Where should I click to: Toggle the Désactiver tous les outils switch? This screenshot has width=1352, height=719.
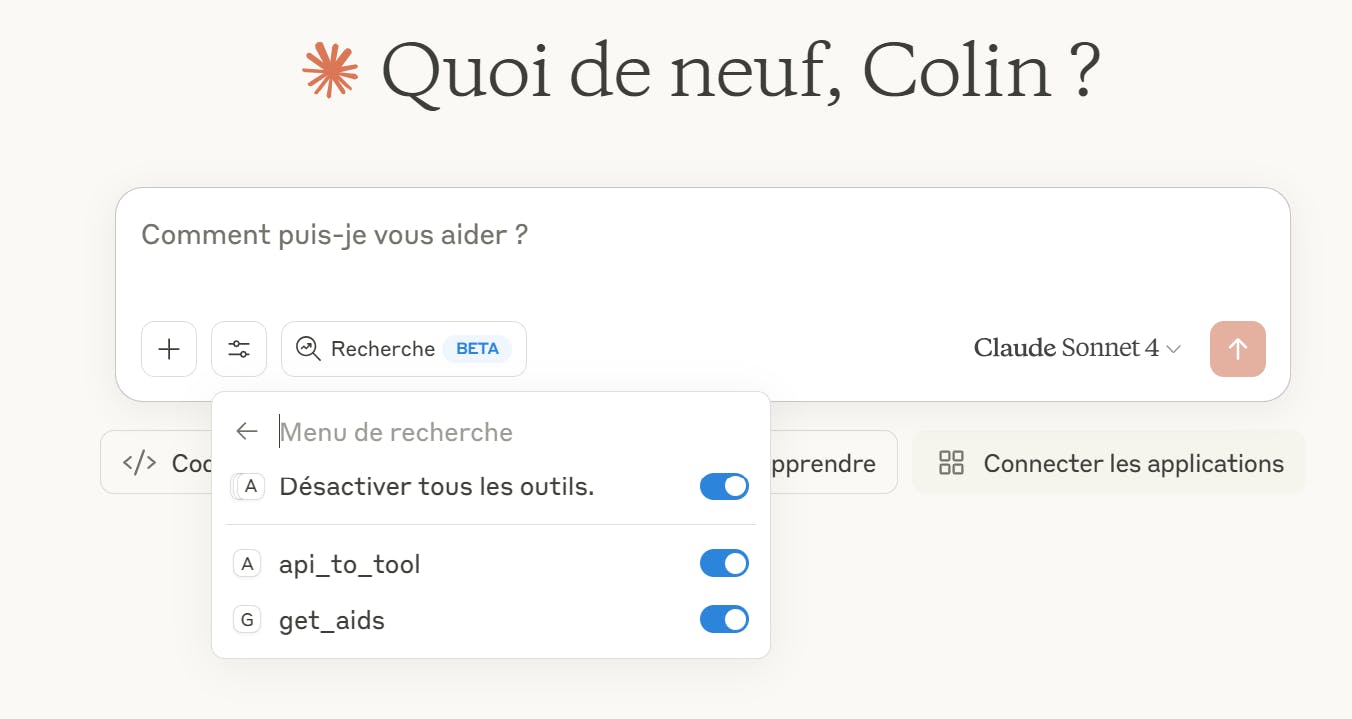pos(724,487)
